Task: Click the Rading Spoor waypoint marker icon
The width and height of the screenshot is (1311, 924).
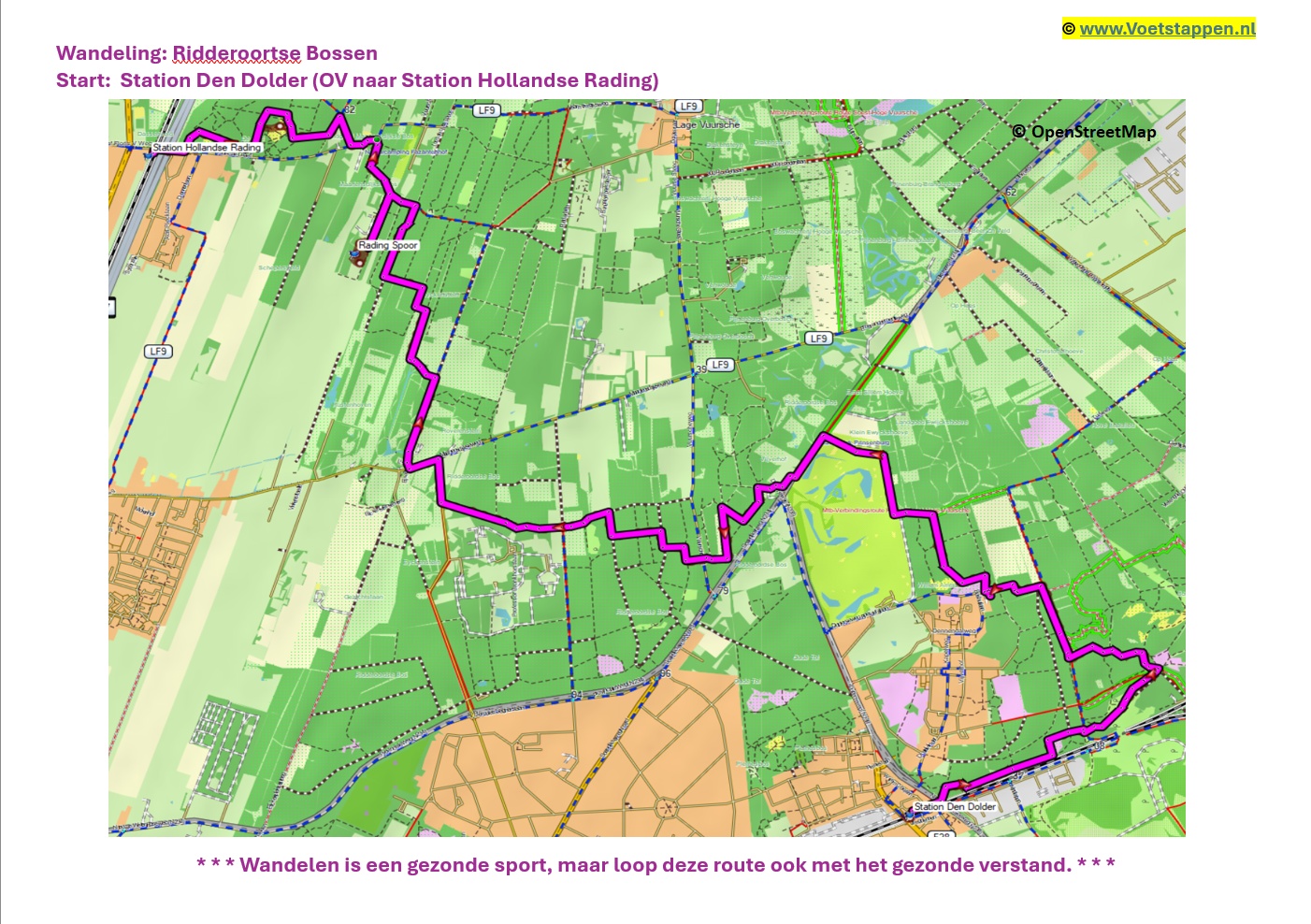Action: pyautogui.click(x=355, y=254)
